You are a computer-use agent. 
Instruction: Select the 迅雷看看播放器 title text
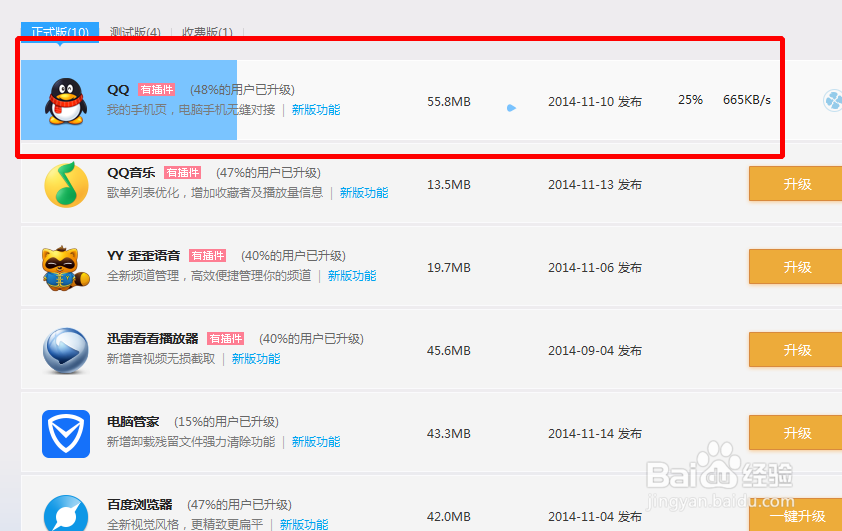pyautogui.click(x=153, y=339)
